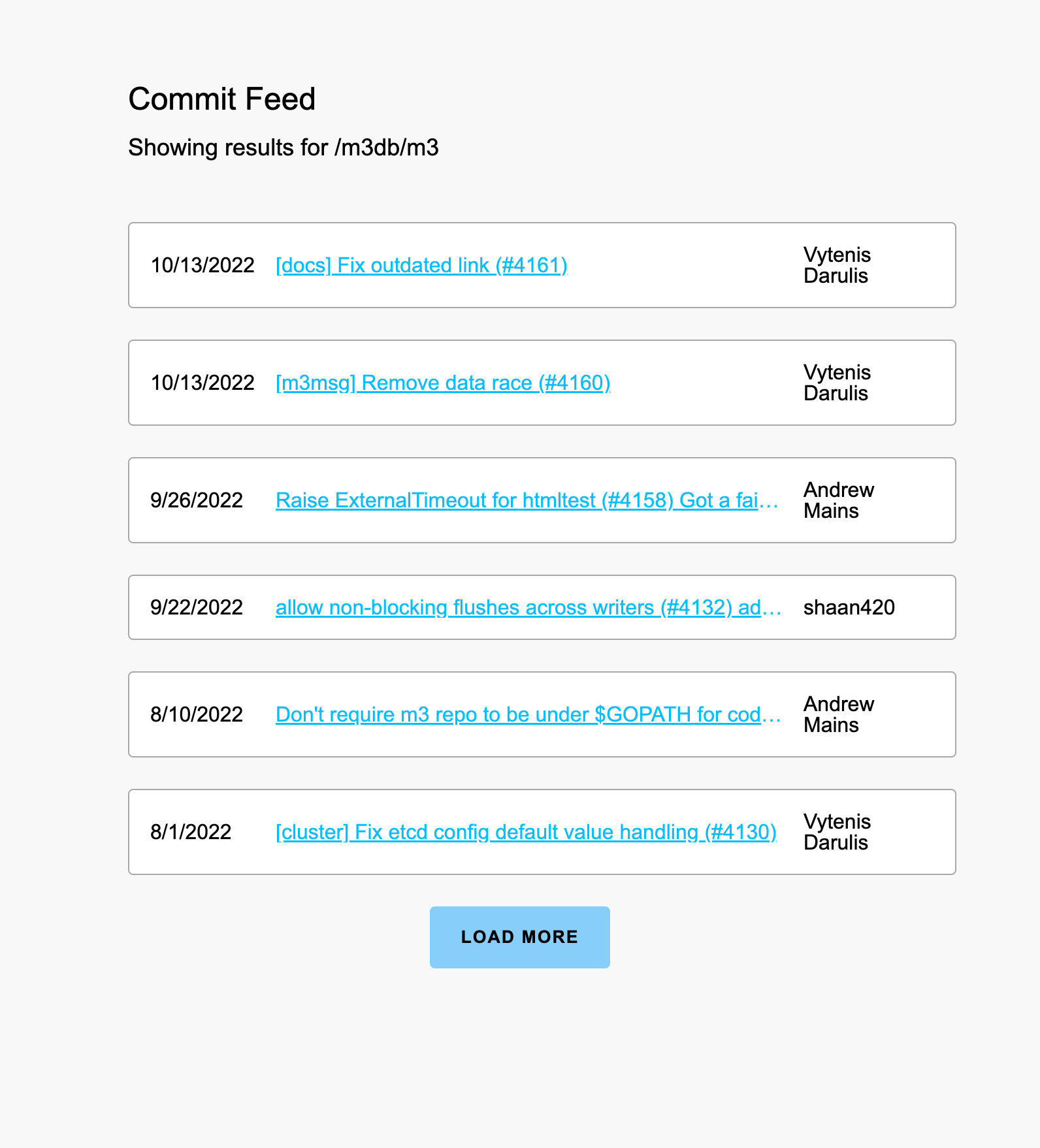Open the '[docs] Fix outdated link (#4161)' commit
The height and width of the screenshot is (1148, 1040).
coord(421,265)
